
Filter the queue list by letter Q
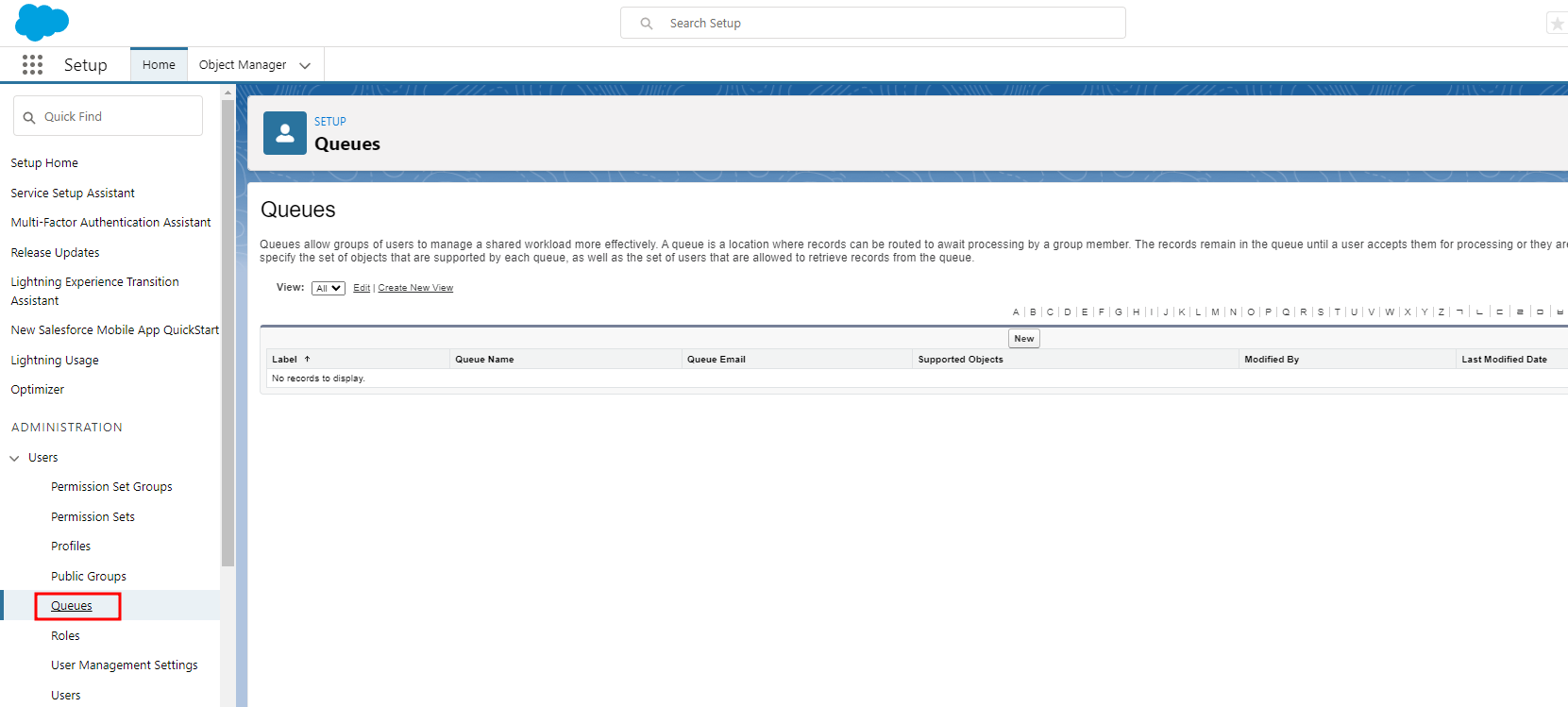pos(1286,312)
